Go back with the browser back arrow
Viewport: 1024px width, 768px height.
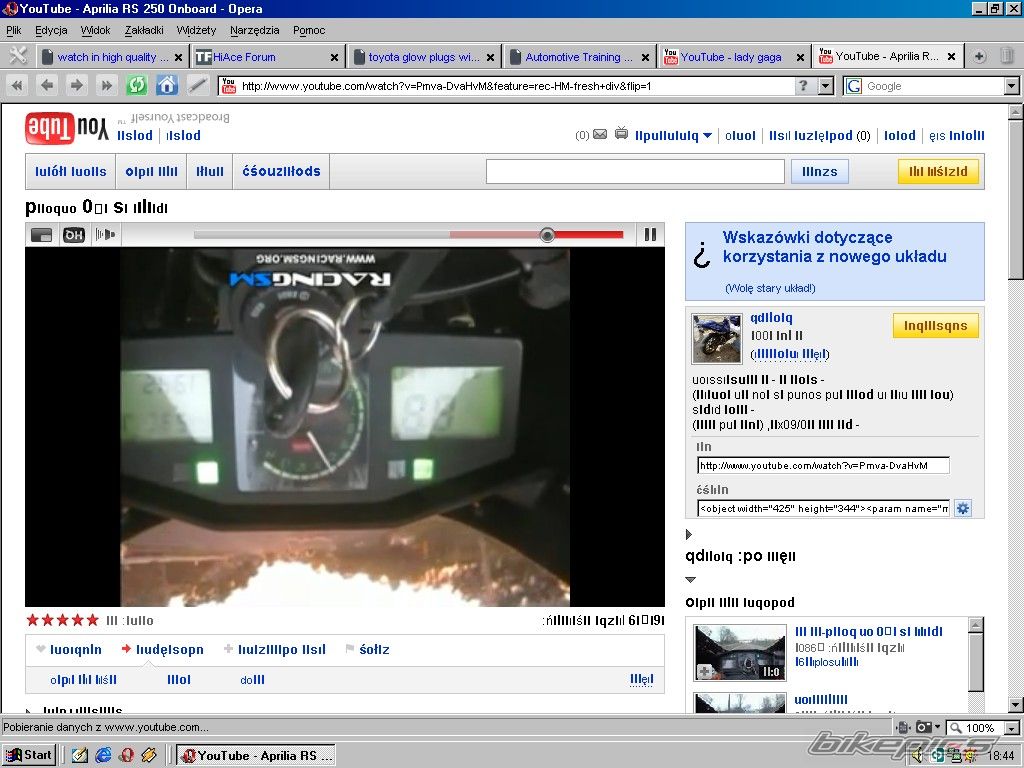(46, 86)
